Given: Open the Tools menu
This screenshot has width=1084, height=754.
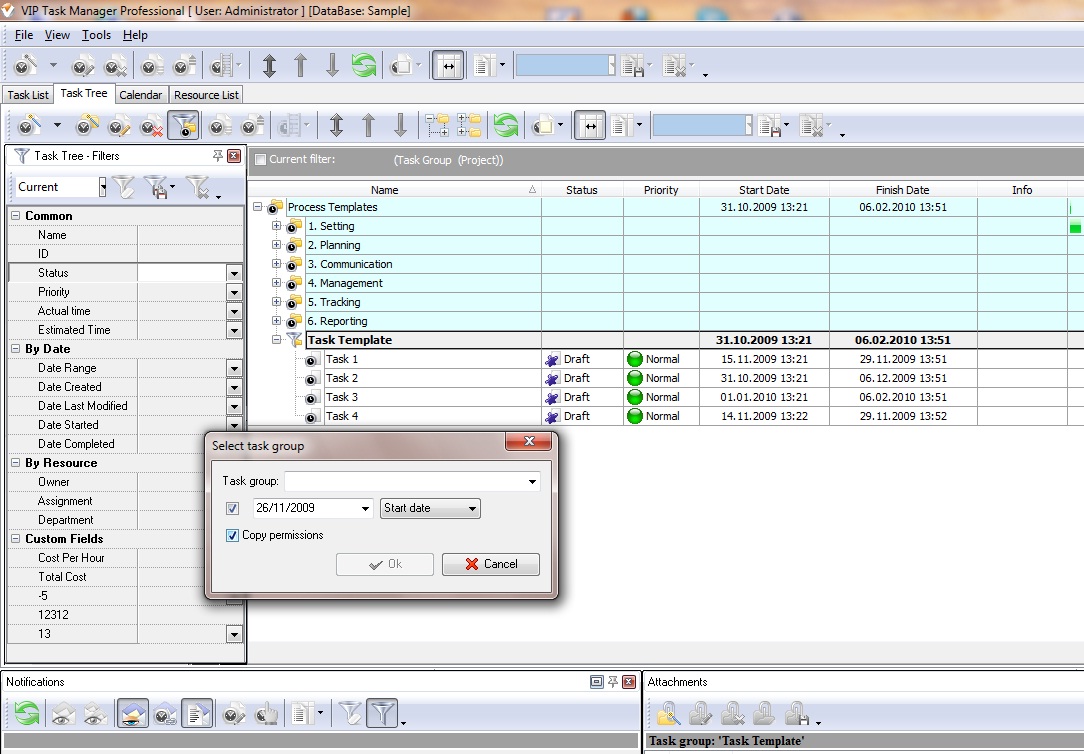Looking at the screenshot, I should click(96, 35).
